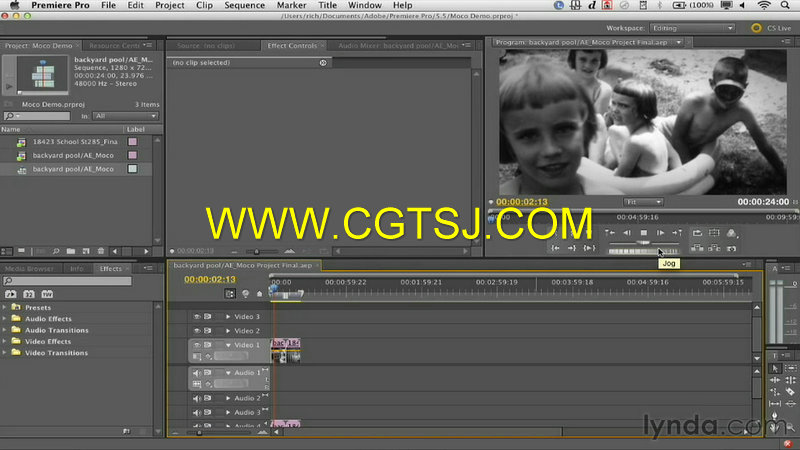
Task: Click the Extract button in Program monitor
Action: coord(714,248)
